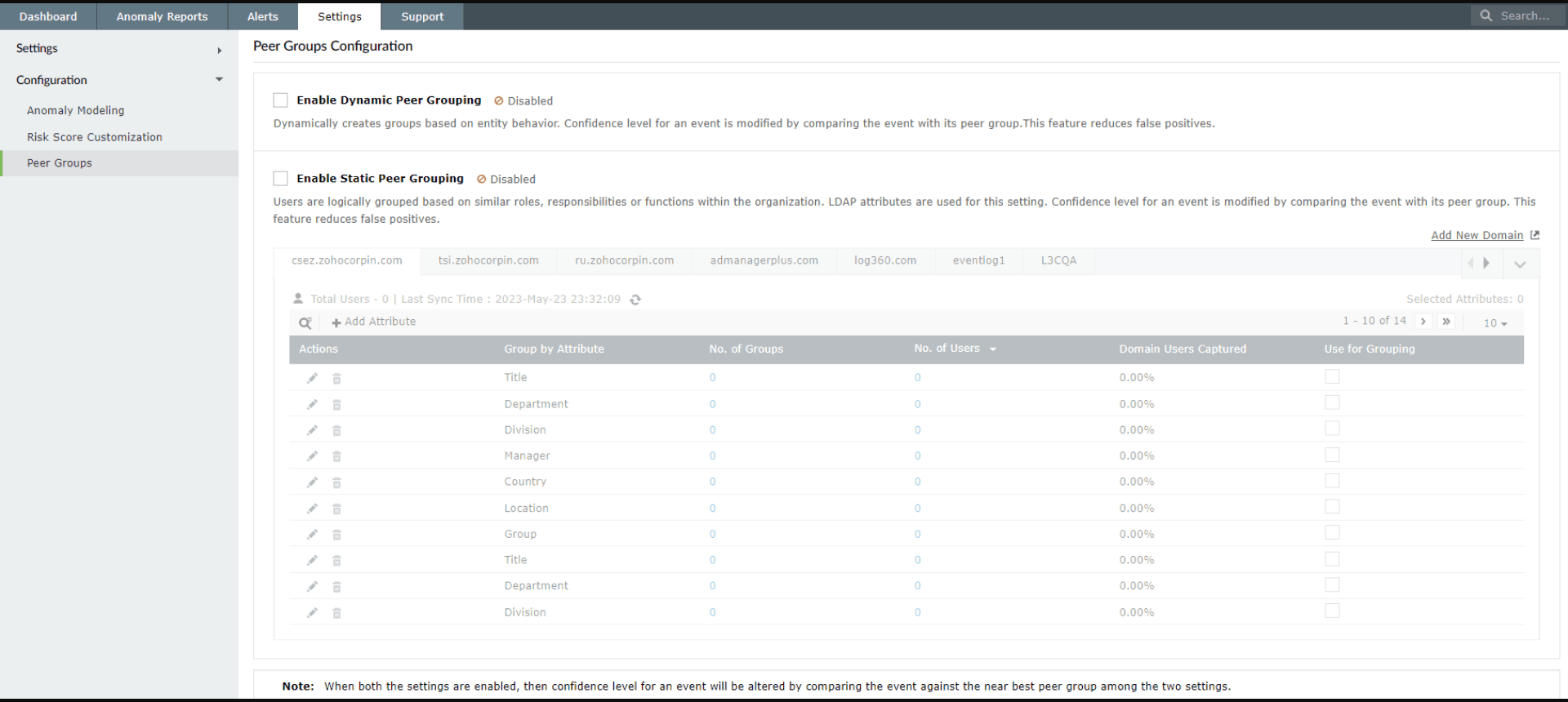Switch to the admanagerplus.com domain tab
1568x702 pixels.
pyautogui.click(x=764, y=260)
